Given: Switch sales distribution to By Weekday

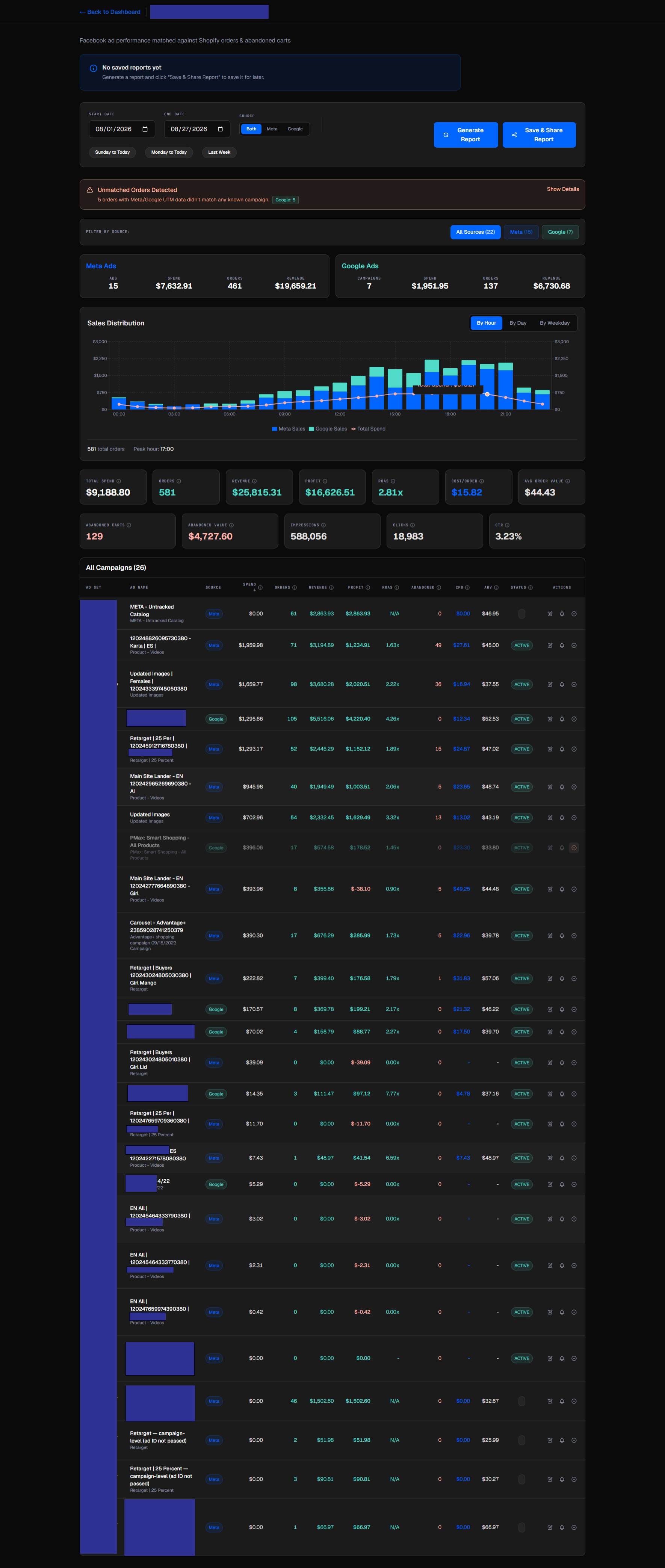Looking at the screenshot, I should 554,323.
